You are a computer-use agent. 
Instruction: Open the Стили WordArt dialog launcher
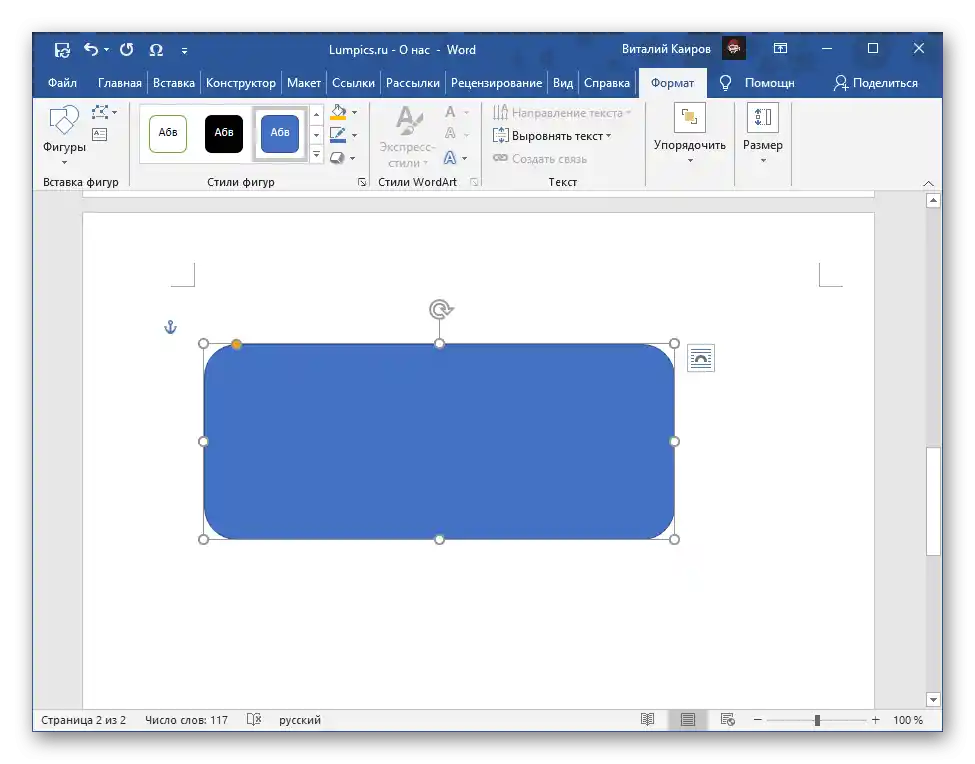(474, 182)
